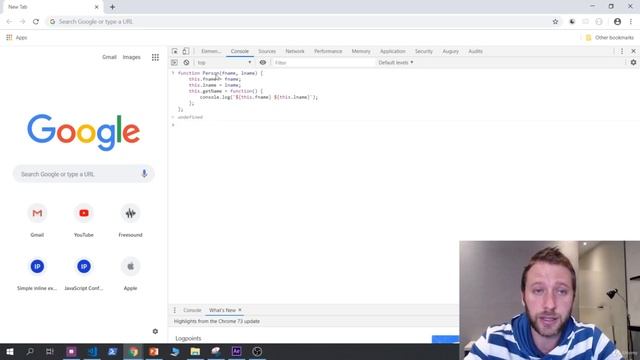Open Windows taskbar search
Viewport: 640px width, 360px height.
pyautogui.click(x=30, y=351)
